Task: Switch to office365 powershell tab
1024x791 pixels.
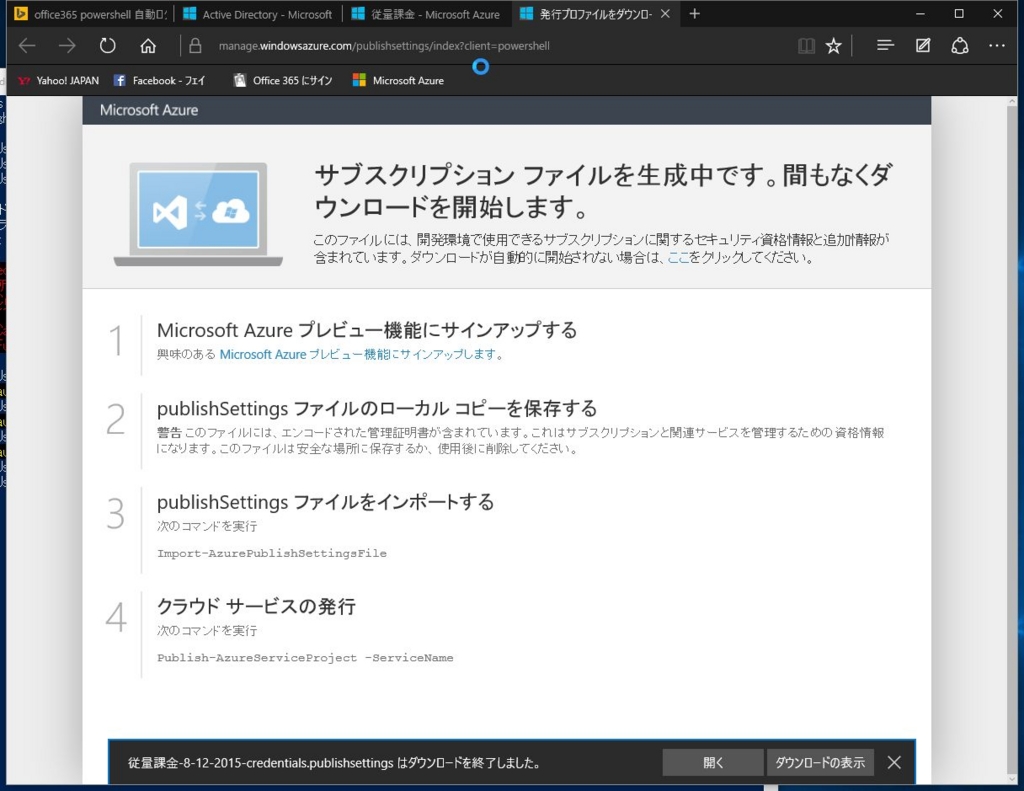Action: pos(90,14)
